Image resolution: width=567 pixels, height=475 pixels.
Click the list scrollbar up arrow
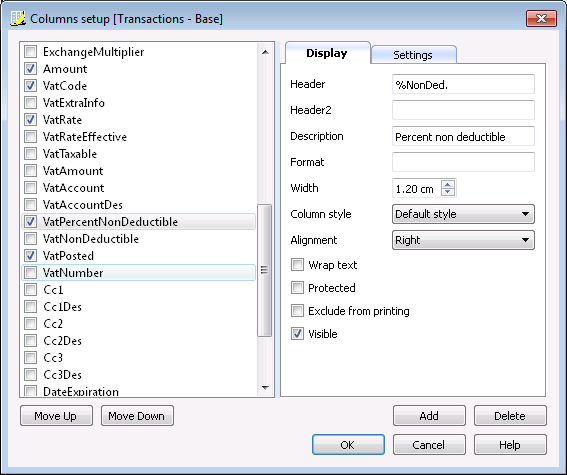pos(265,52)
